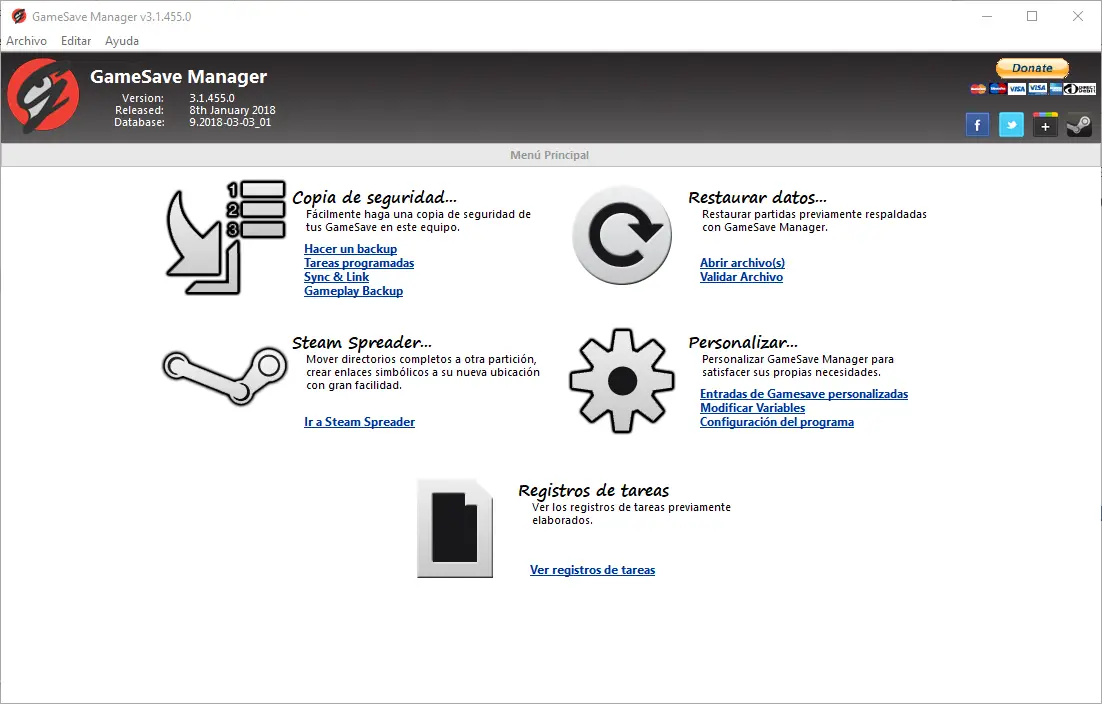
Task: Click the version number 3.1.455.0 in header
Action: [x=212, y=98]
